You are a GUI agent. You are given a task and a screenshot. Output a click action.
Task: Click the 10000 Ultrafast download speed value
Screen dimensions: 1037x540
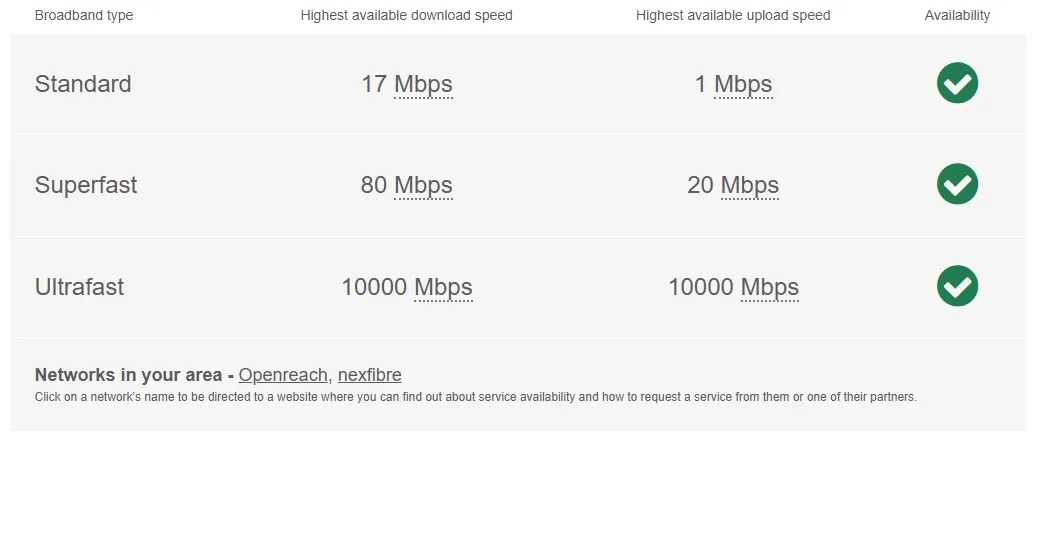[x=374, y=287]
